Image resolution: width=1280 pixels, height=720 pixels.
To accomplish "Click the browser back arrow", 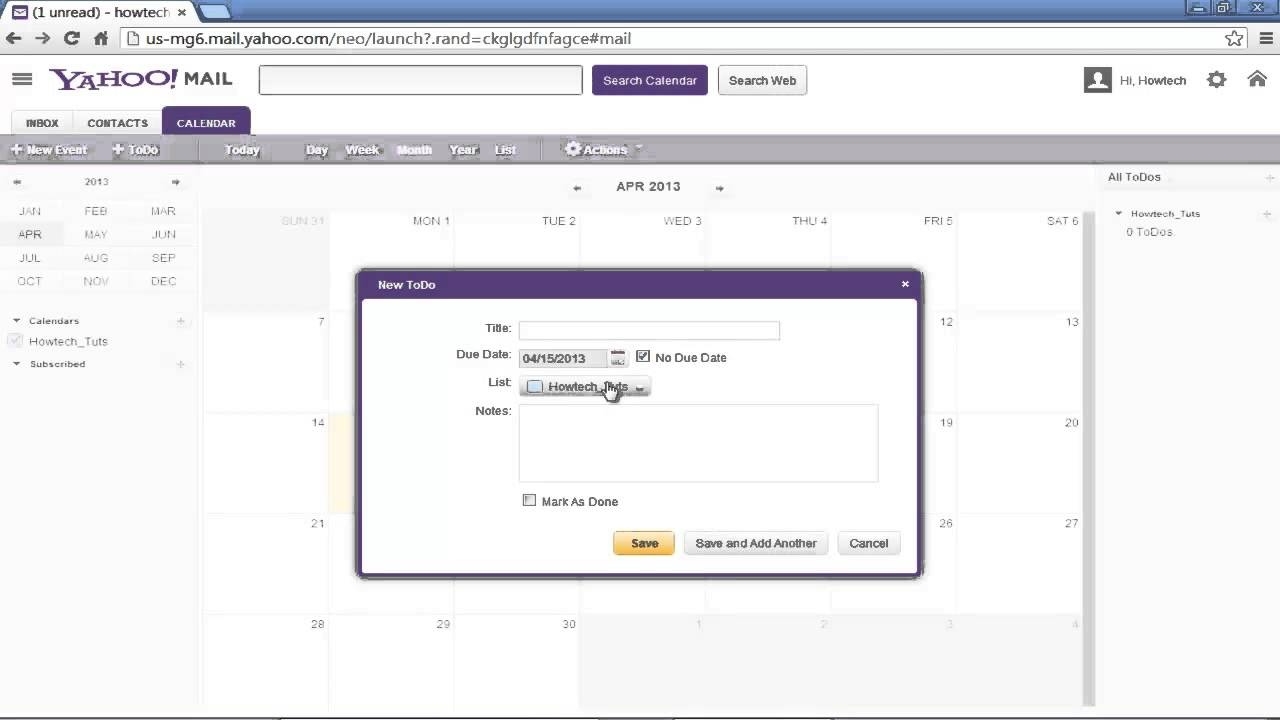I will pyautogui.click(x=14, y=38).
